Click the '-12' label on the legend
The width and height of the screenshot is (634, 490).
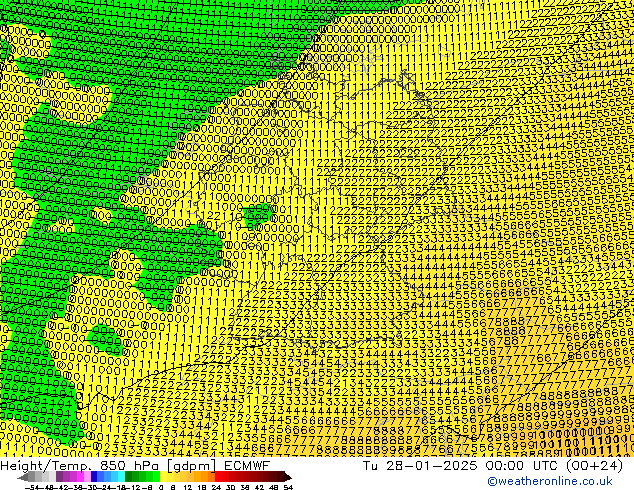[x=133, y=488]
